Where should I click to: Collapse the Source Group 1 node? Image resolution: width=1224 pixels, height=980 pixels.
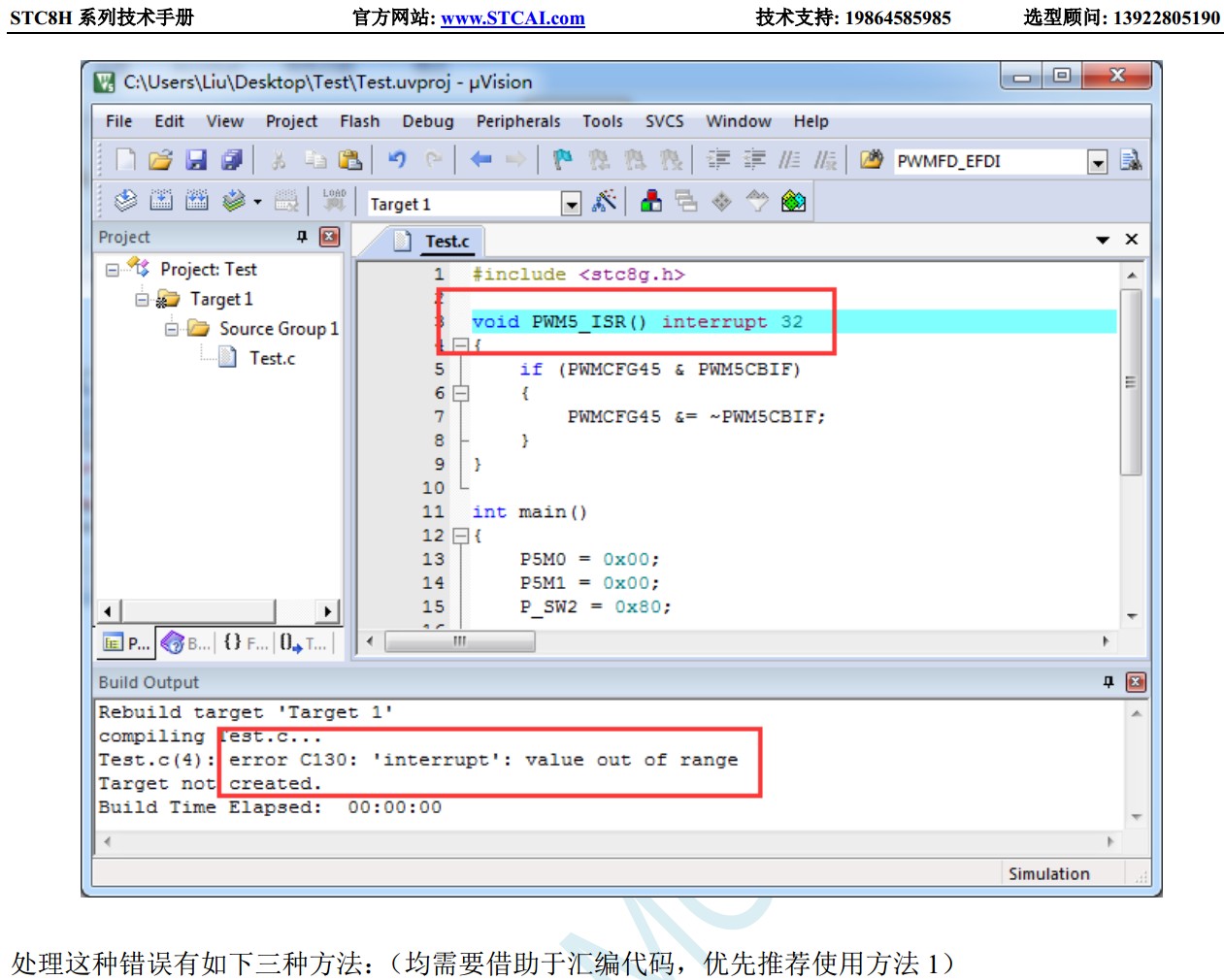(x=171, y=329)
